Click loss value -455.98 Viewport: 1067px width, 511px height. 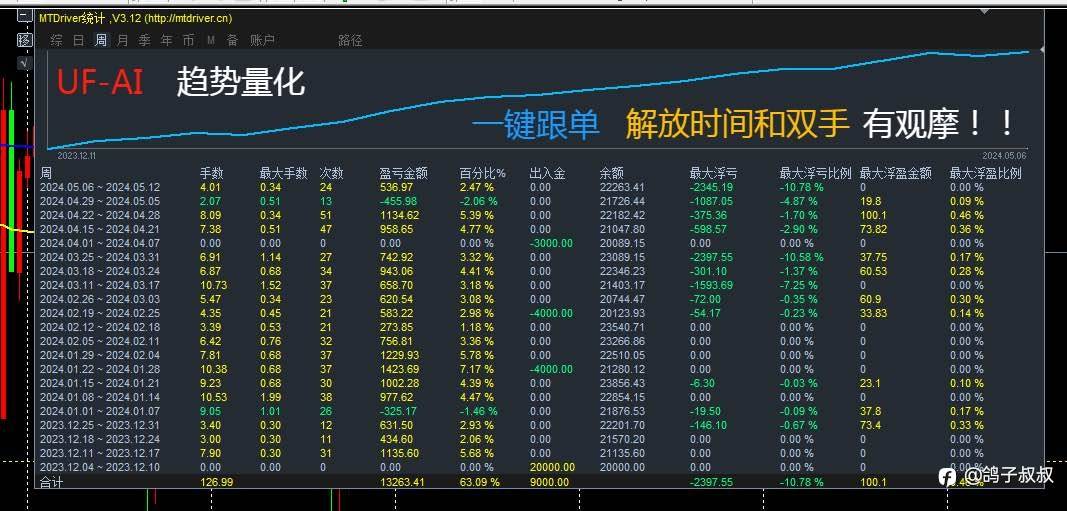tap(399, 201)
